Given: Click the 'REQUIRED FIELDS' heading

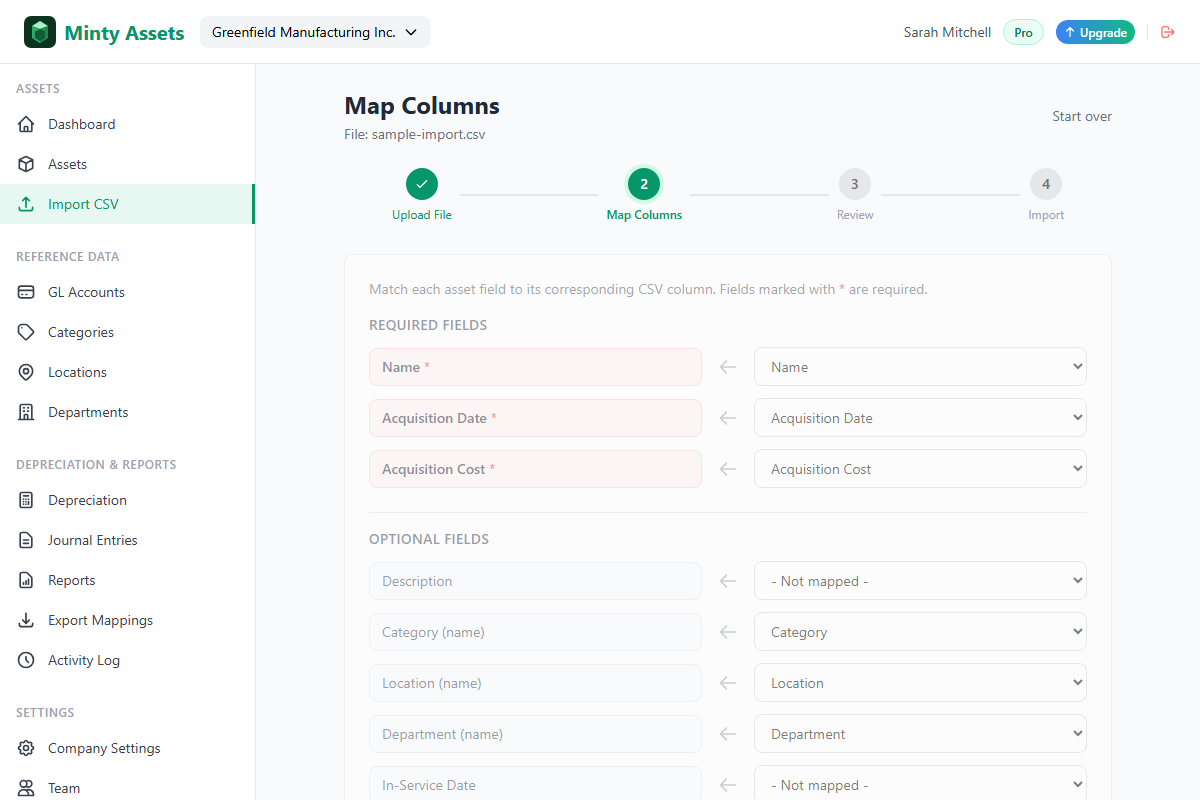Looking at the screenshot, I should tap(428, 325).
